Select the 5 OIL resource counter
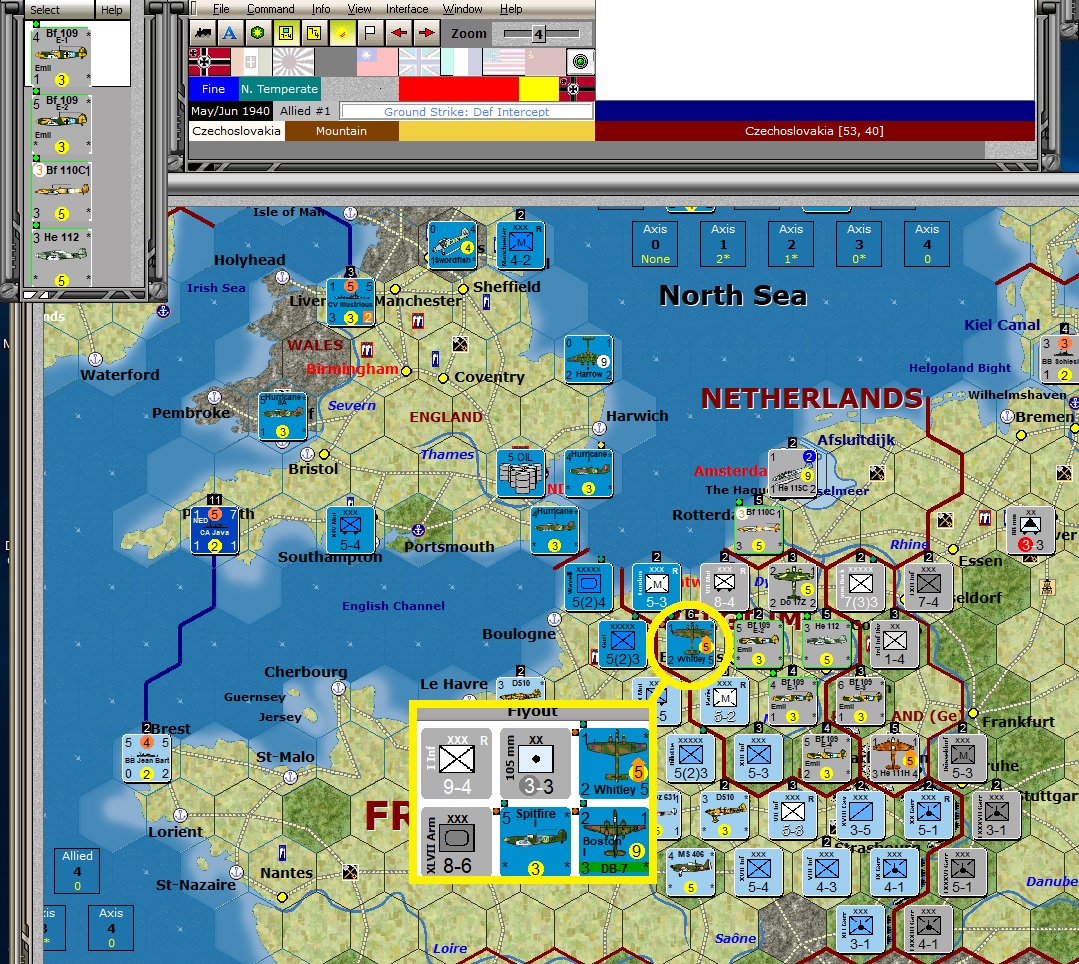The height and width of the screenshot is (964, 1079). (x=521, y=473)
